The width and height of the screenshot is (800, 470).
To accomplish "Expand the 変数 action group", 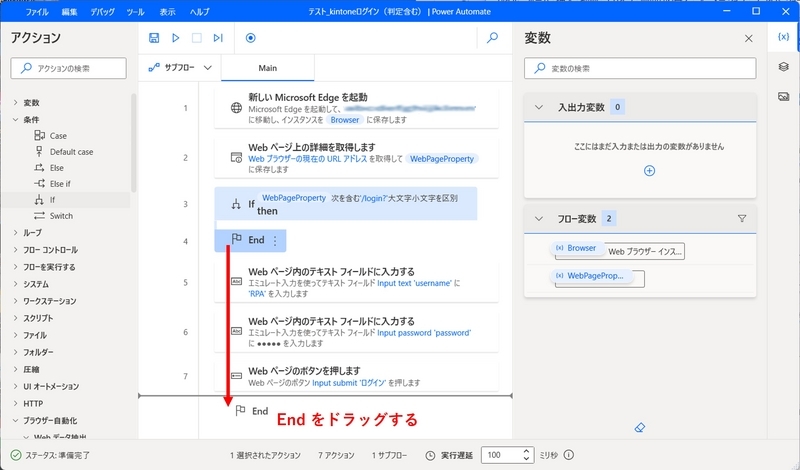I will [x=15, y=103].
